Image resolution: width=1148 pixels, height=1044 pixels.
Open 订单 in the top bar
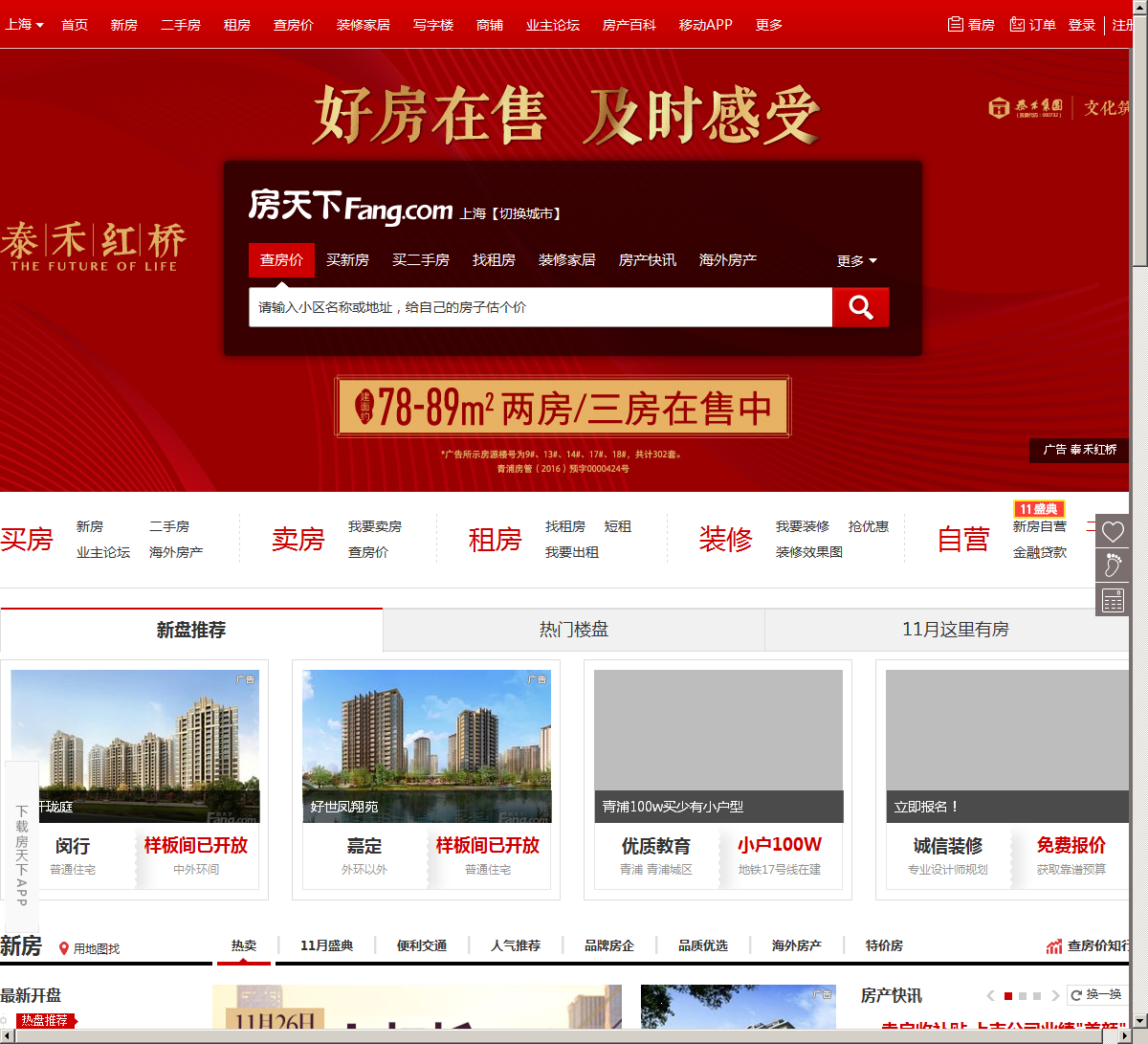(1032, 25)
